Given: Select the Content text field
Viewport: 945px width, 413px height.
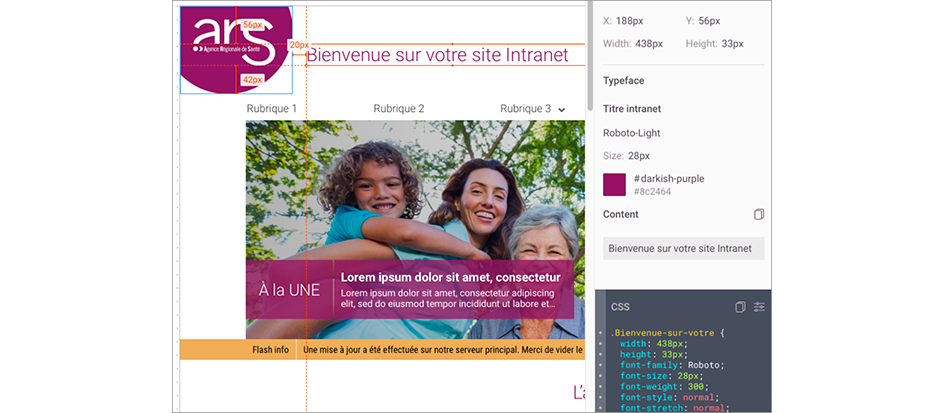Looking at the screenshot, I should point(683,248).
